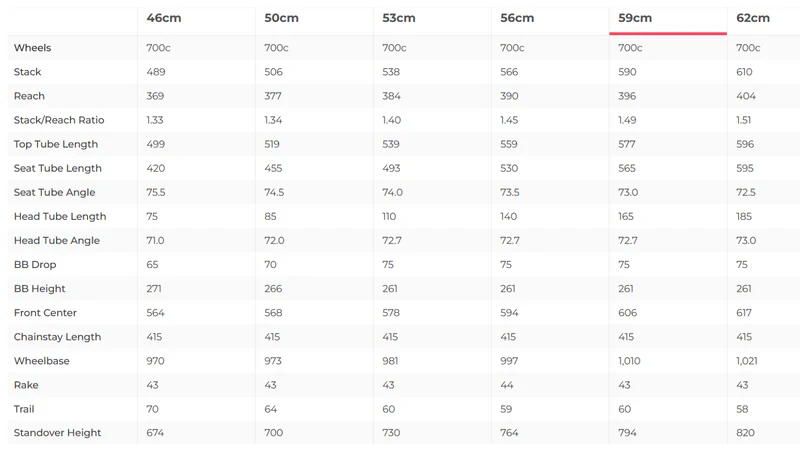800x450 pixels.
Task: Click the 1.49 stack/reach ratio cell
Action: pos(628,120)
